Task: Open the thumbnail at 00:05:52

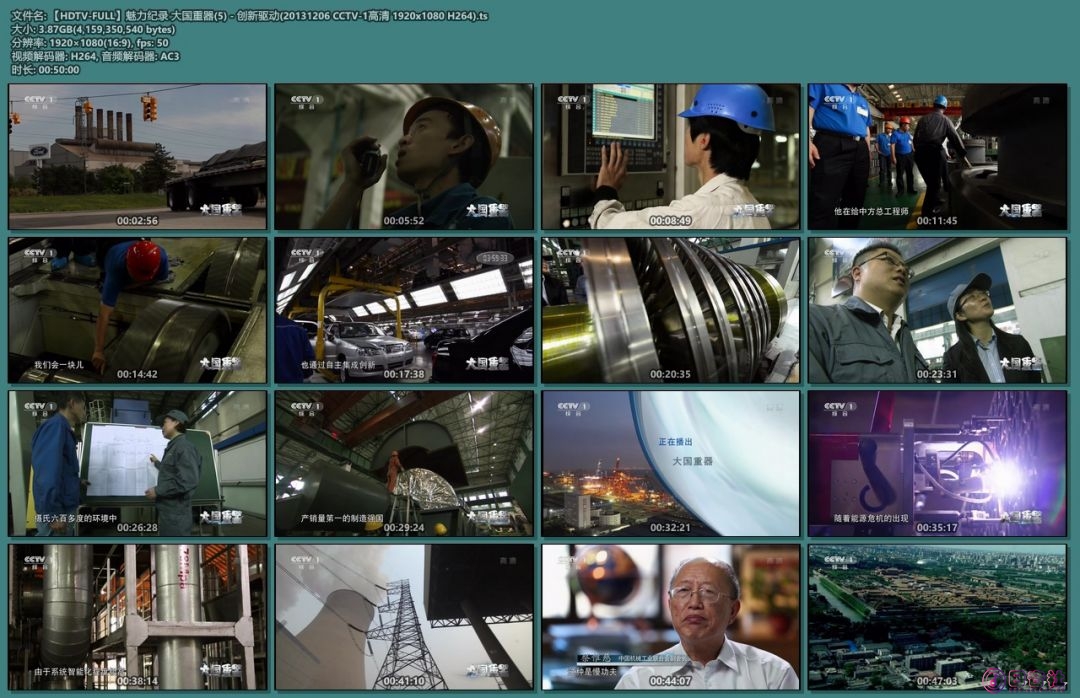Action: [x=404, y=156]
